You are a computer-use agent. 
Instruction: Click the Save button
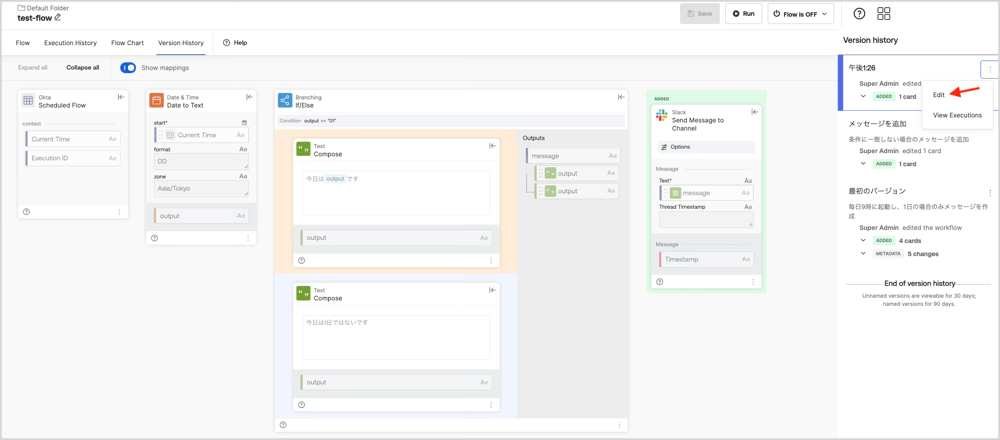[x=700, y=13]
